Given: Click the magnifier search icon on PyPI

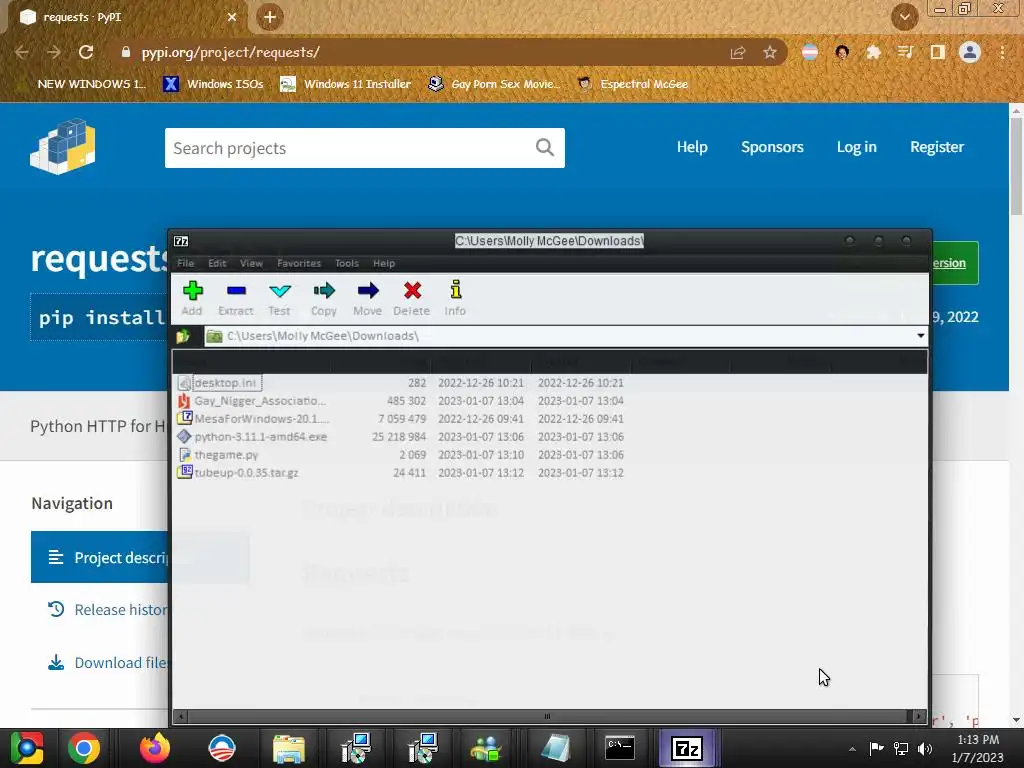Looking at the screenshot, I should pos(545,148).
